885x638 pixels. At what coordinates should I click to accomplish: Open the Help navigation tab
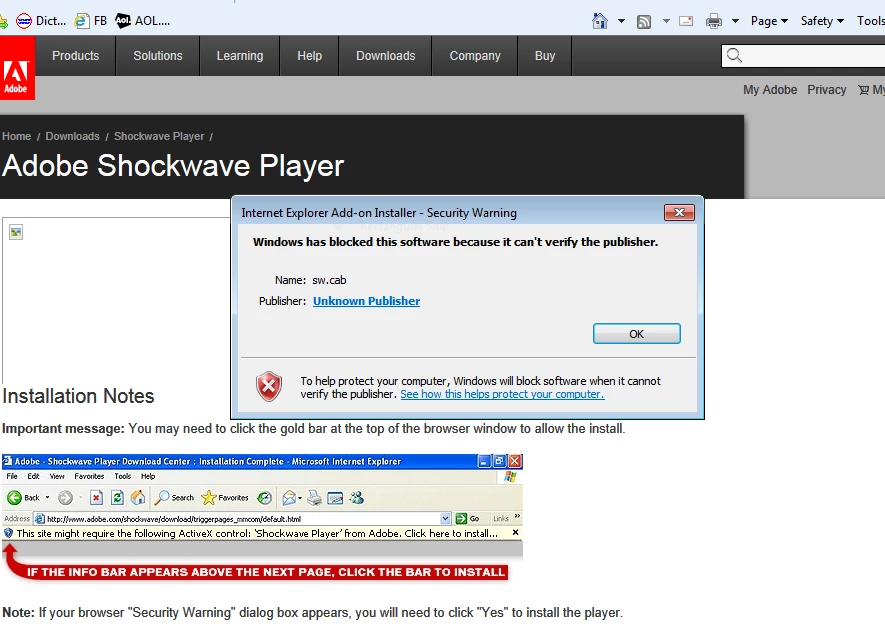pyautogui.click(x=309, y=56)
